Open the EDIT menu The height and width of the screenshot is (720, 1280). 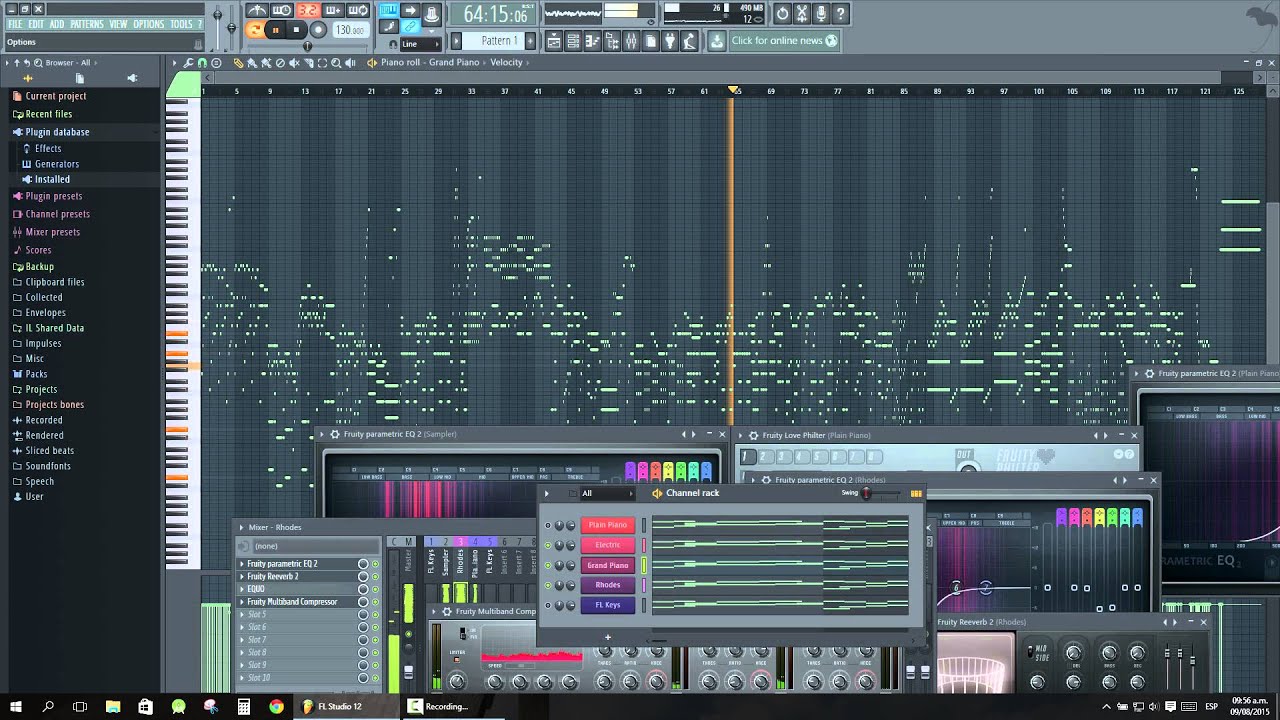point(36,24)
